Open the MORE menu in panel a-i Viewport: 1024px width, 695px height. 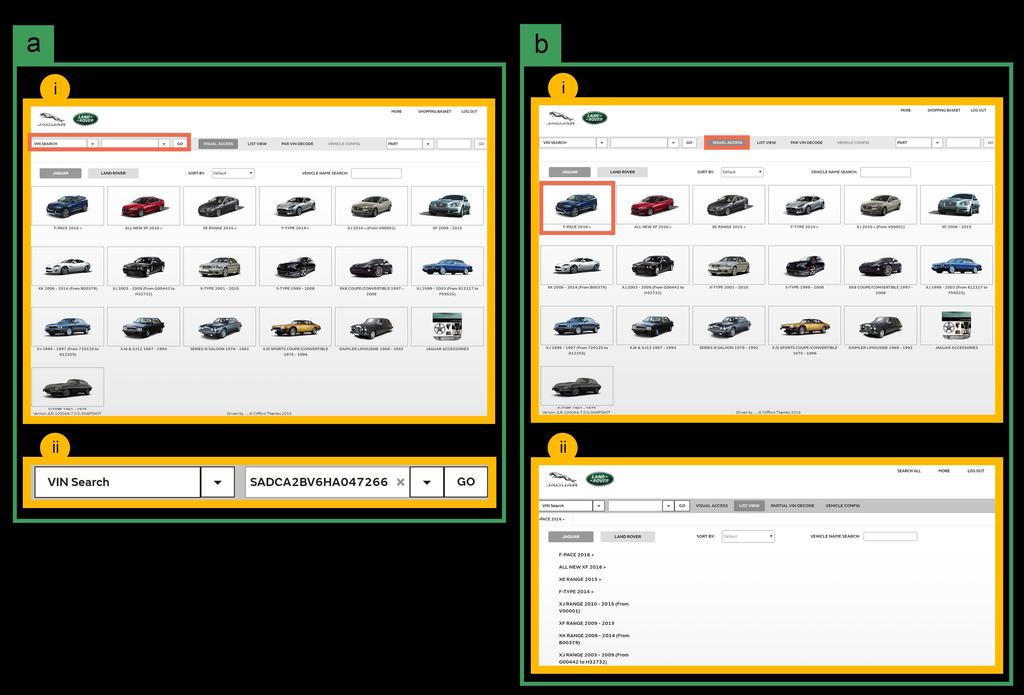click(396, 112)
